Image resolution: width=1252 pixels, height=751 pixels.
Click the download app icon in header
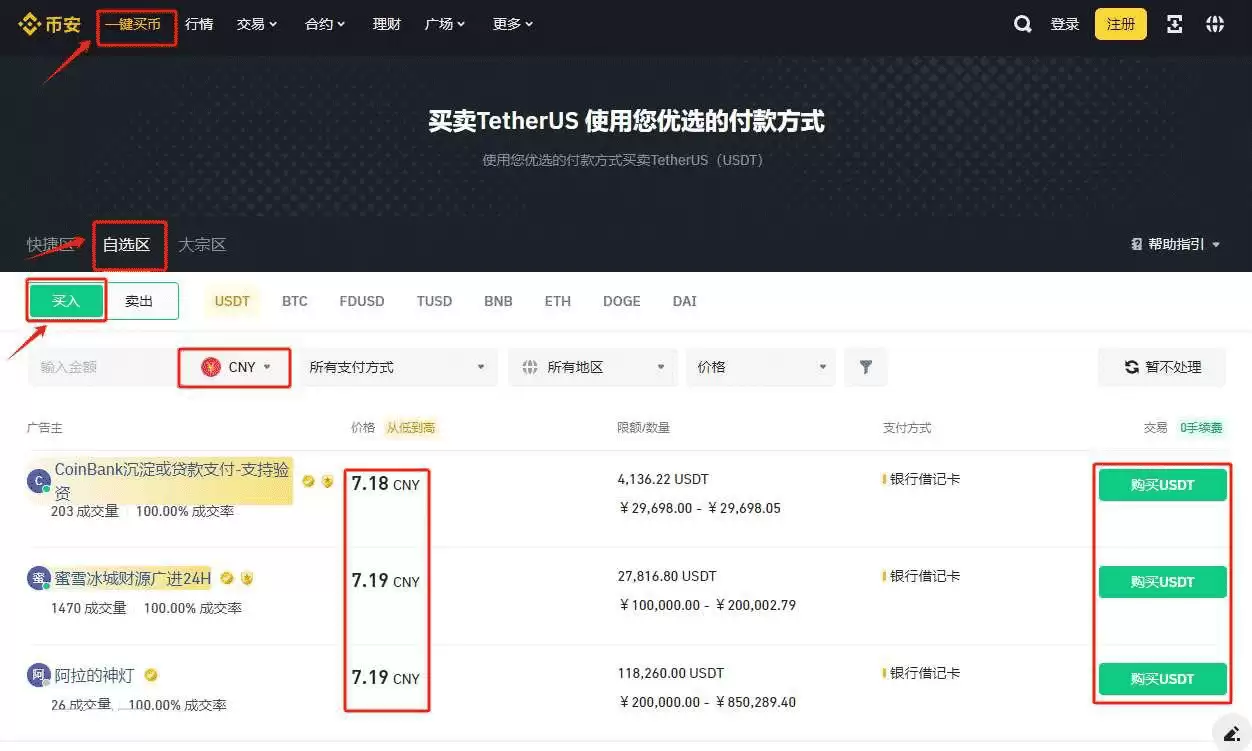[1175, 23]
